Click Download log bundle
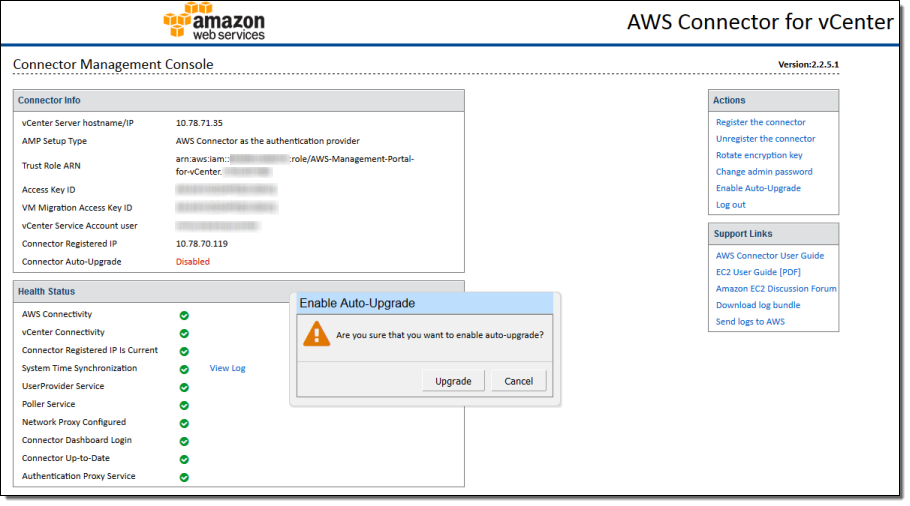 tap(758, 305)
